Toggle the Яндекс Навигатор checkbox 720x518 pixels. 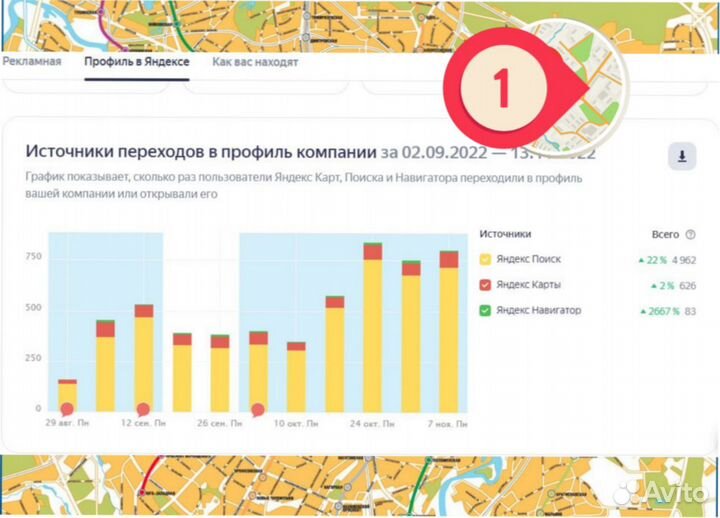tap(485, 311)
